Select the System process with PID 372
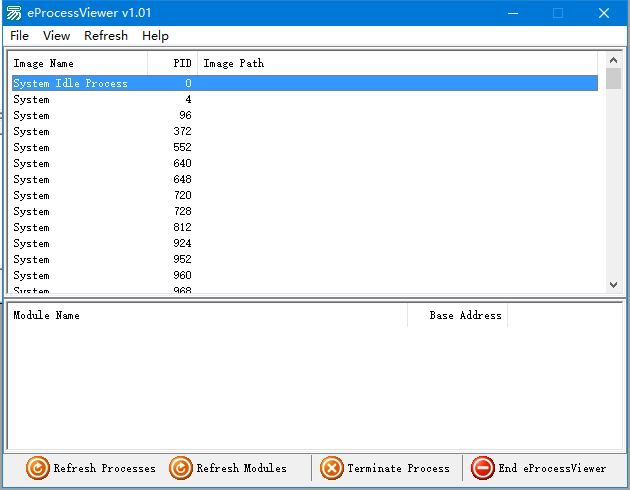 click(x=305, y=131)
